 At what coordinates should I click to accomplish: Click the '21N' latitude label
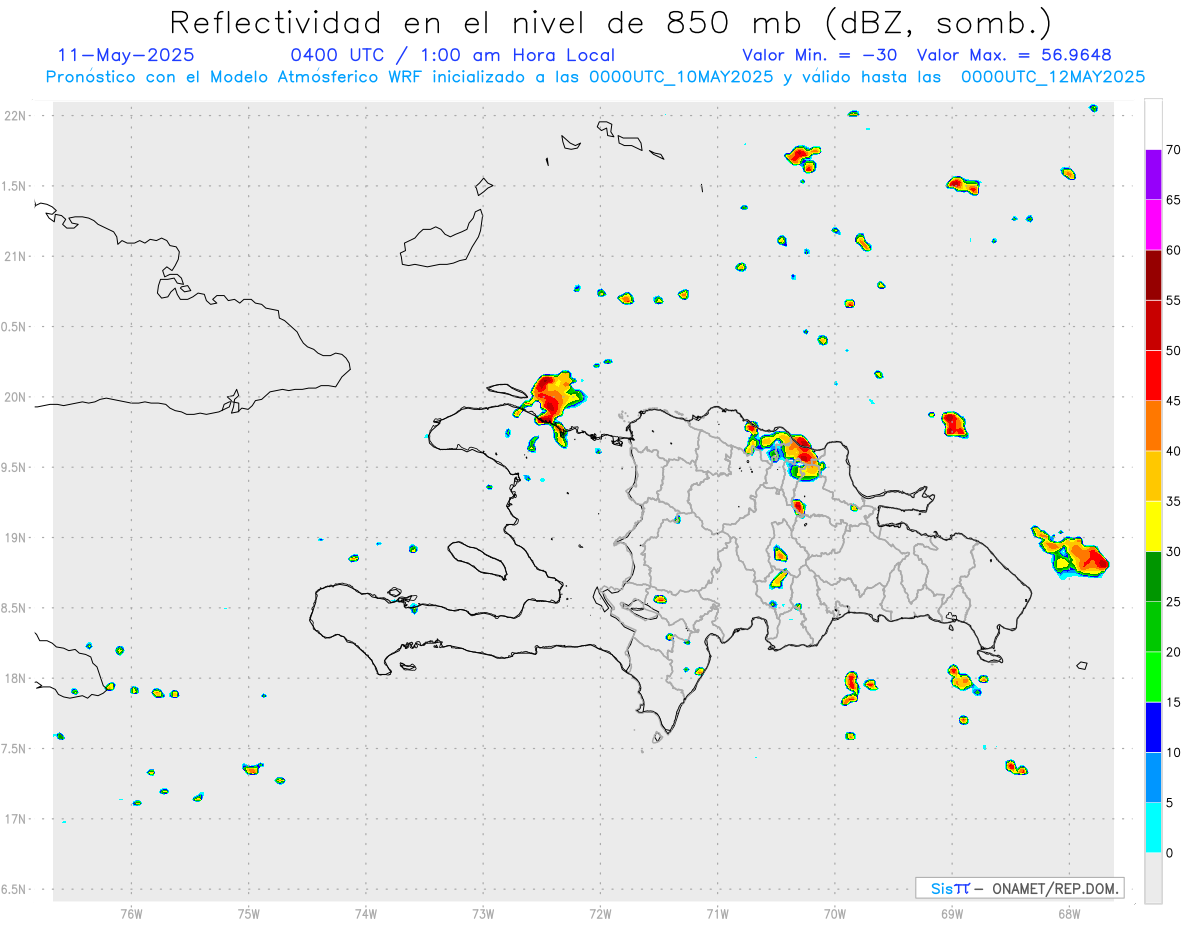tap(17, 256)
